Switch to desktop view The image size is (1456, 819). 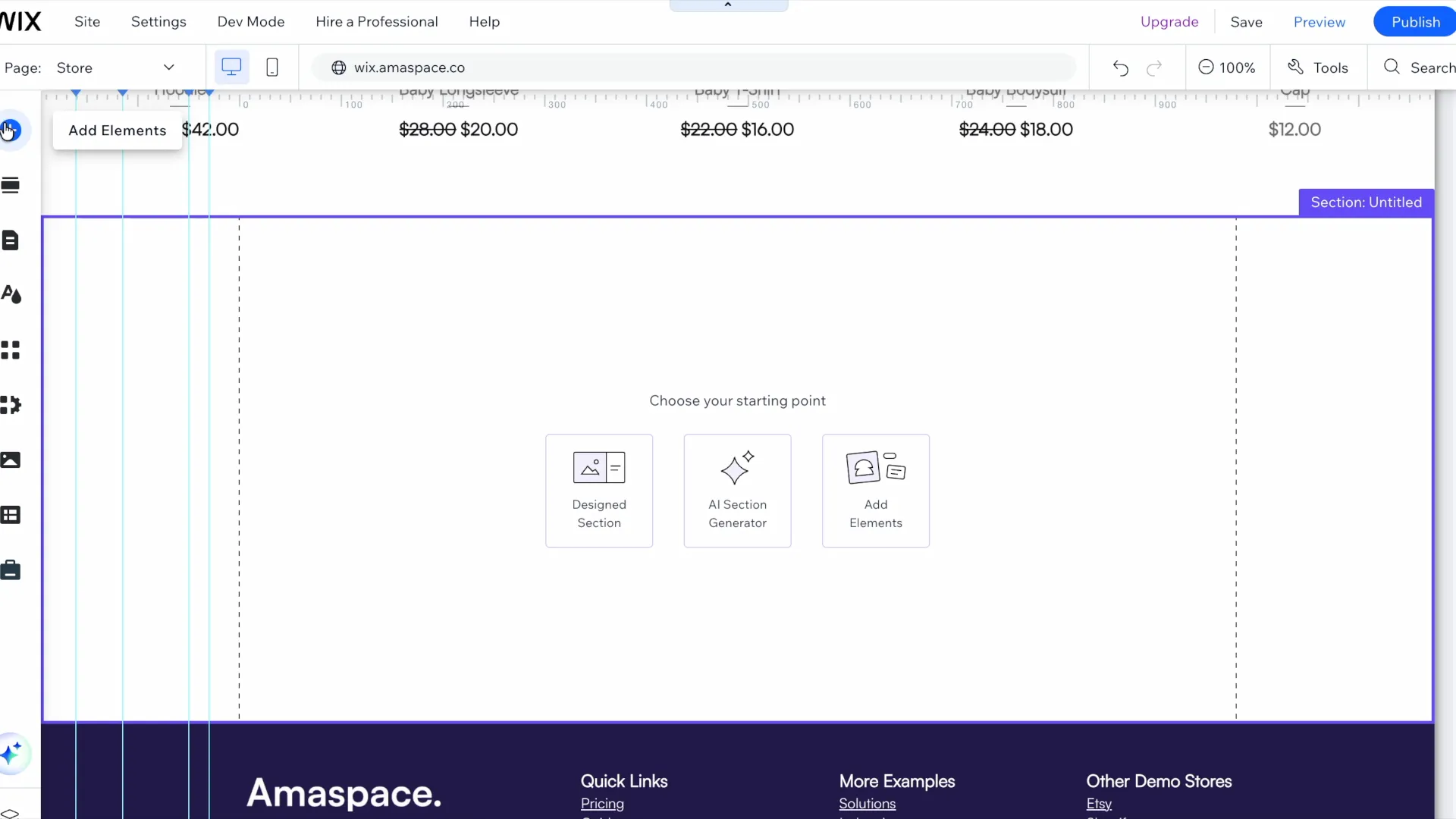click(x=231, y=67)
